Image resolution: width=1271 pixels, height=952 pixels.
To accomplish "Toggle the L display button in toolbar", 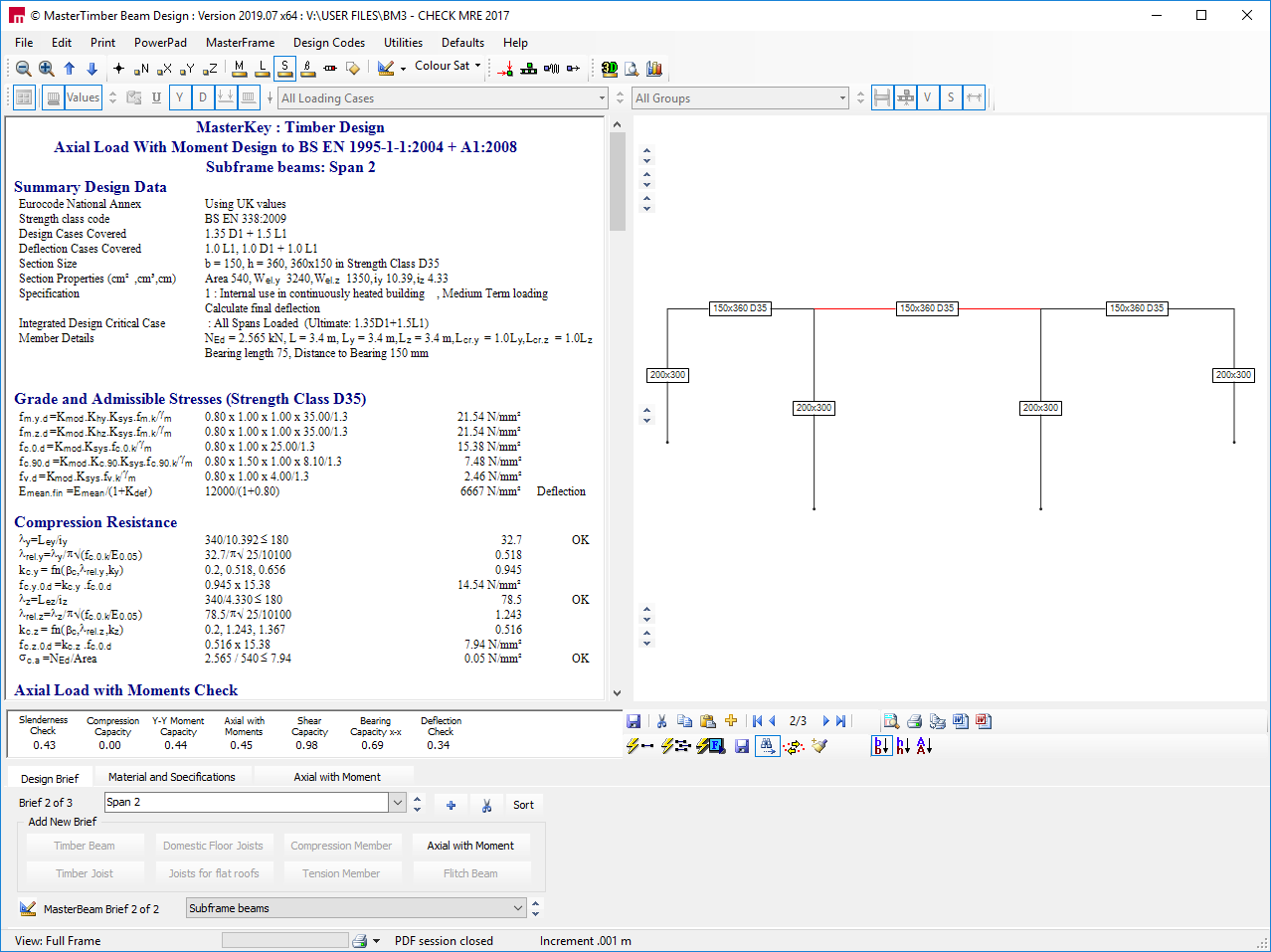I will pos(262,68).
